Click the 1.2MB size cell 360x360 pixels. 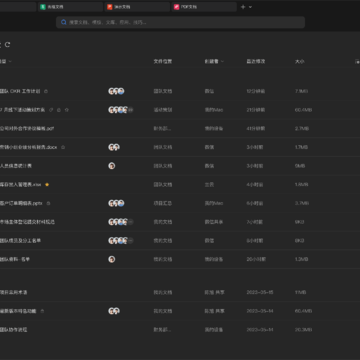[x=301, y=259]
